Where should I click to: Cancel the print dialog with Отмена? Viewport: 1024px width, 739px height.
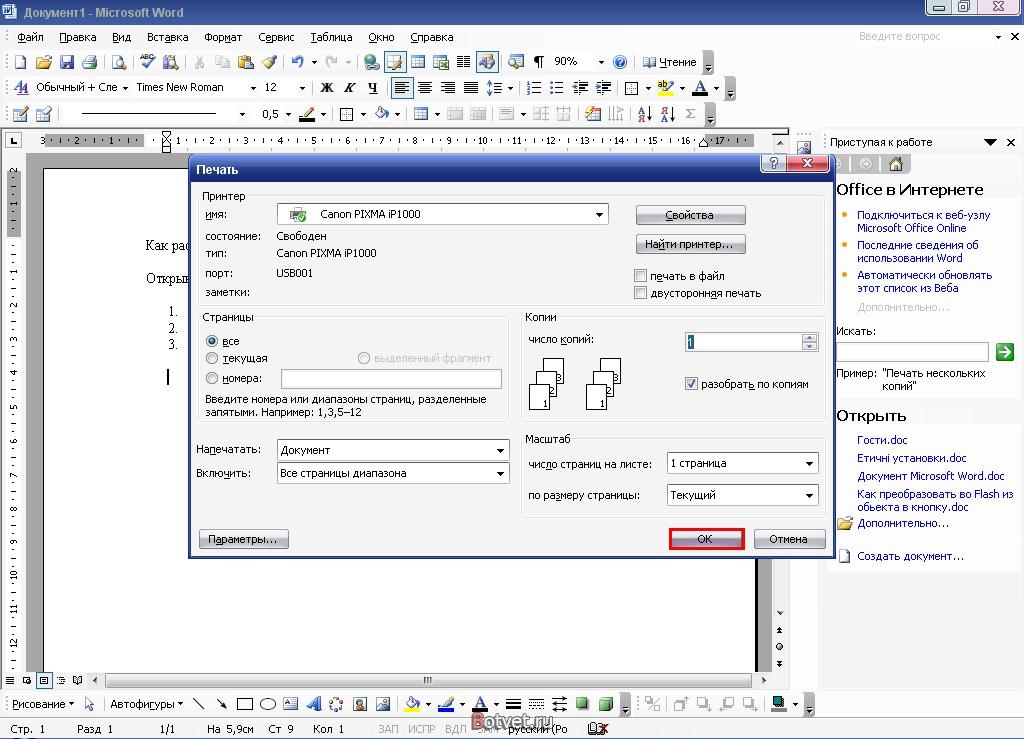[x=789, y=539]
